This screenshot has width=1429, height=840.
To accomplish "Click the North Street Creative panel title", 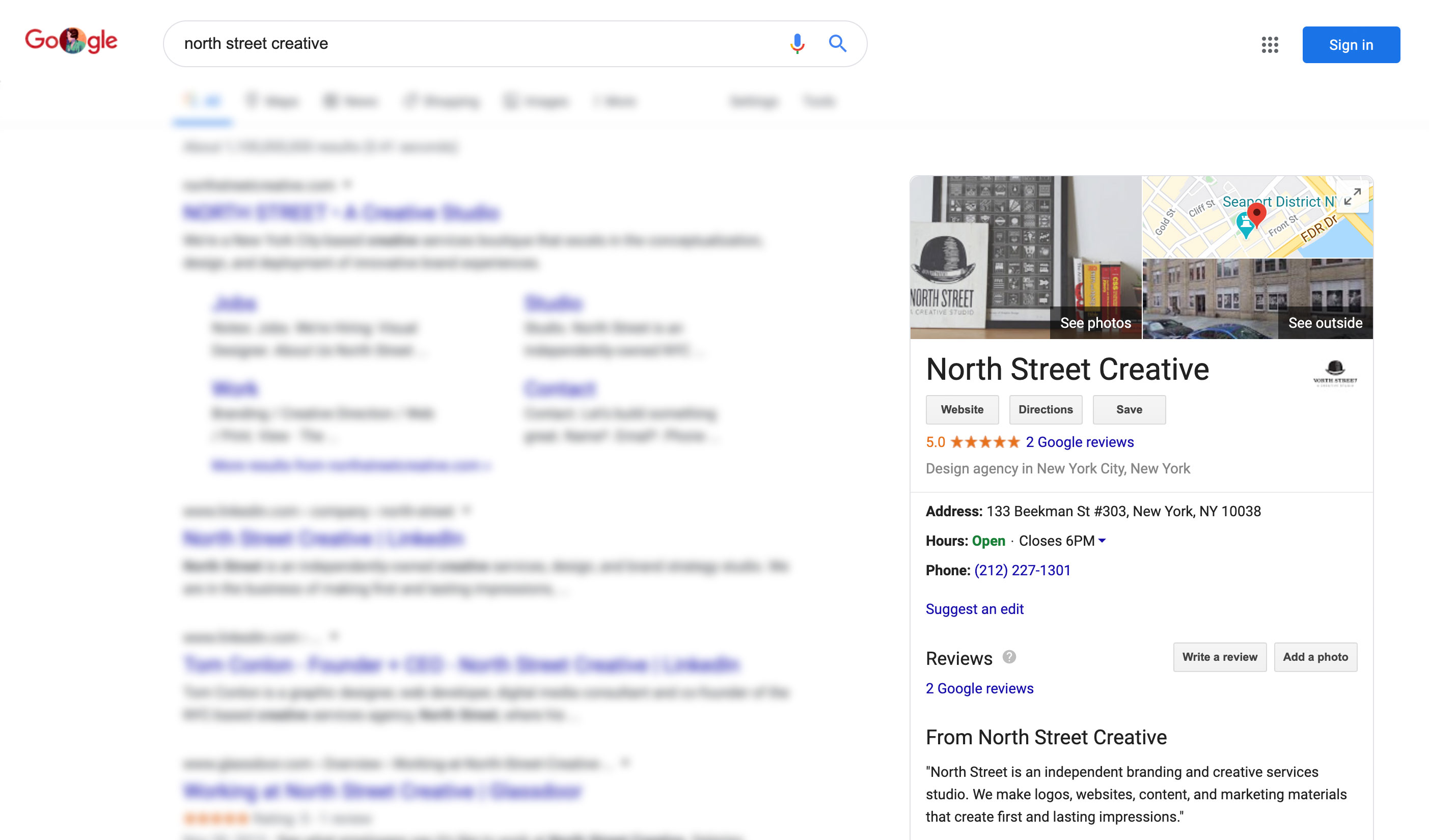I will [x=1067, y=370].
